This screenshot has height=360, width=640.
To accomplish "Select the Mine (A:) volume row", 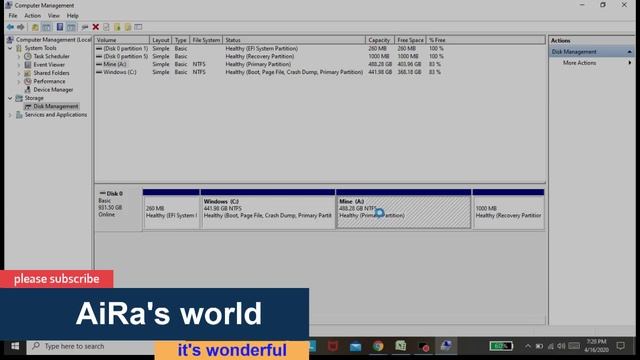I will 320,64.
